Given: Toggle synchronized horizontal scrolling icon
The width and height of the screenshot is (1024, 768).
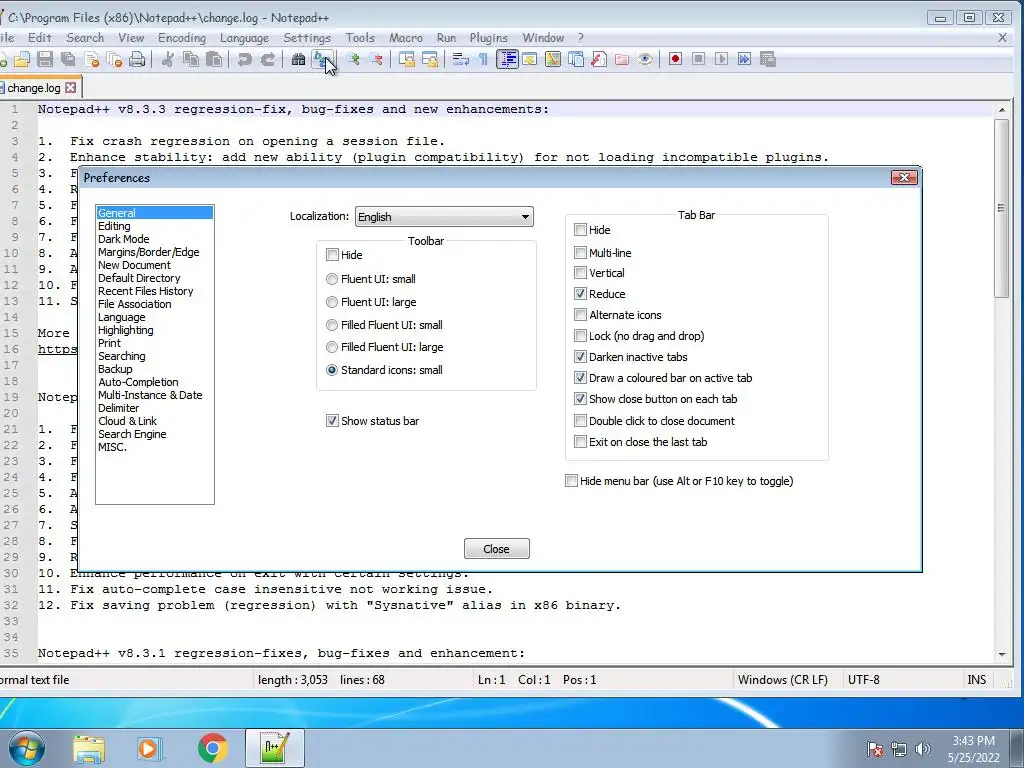Looking at the screenshot, I should 430,59.
